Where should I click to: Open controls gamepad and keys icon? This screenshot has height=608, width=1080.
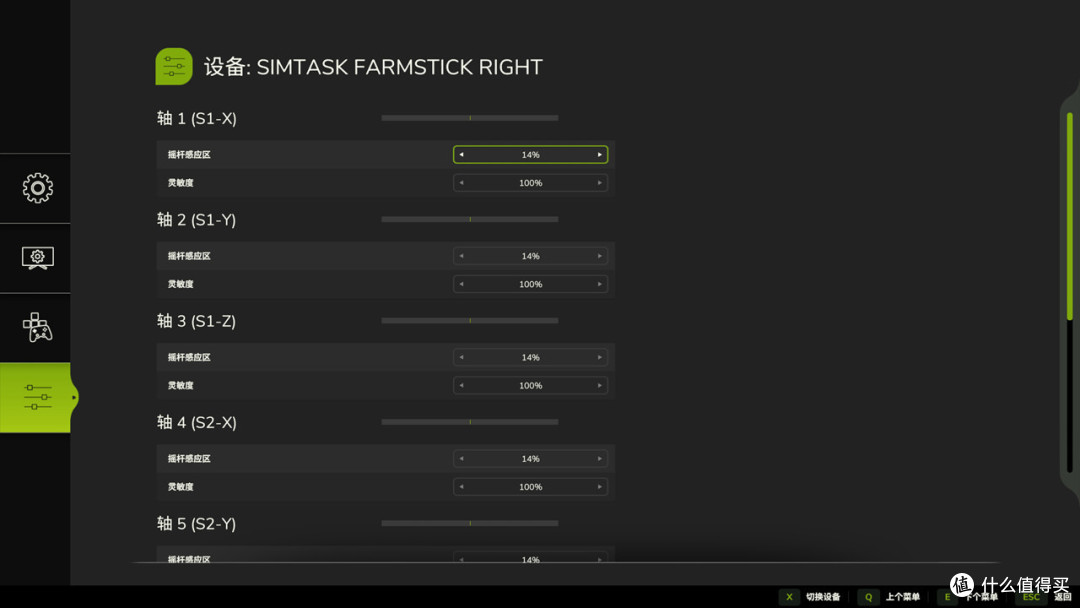37,328
